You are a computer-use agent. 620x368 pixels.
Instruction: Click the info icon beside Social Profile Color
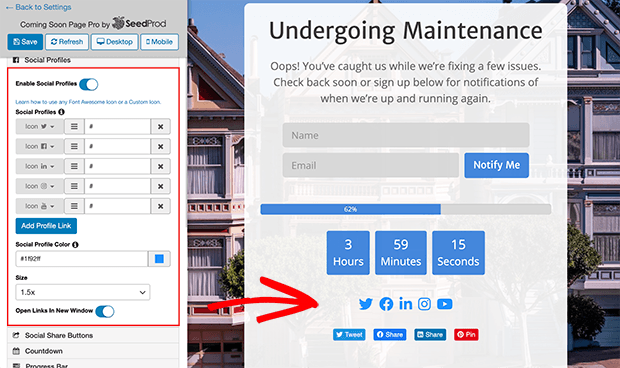coord(75,244)
